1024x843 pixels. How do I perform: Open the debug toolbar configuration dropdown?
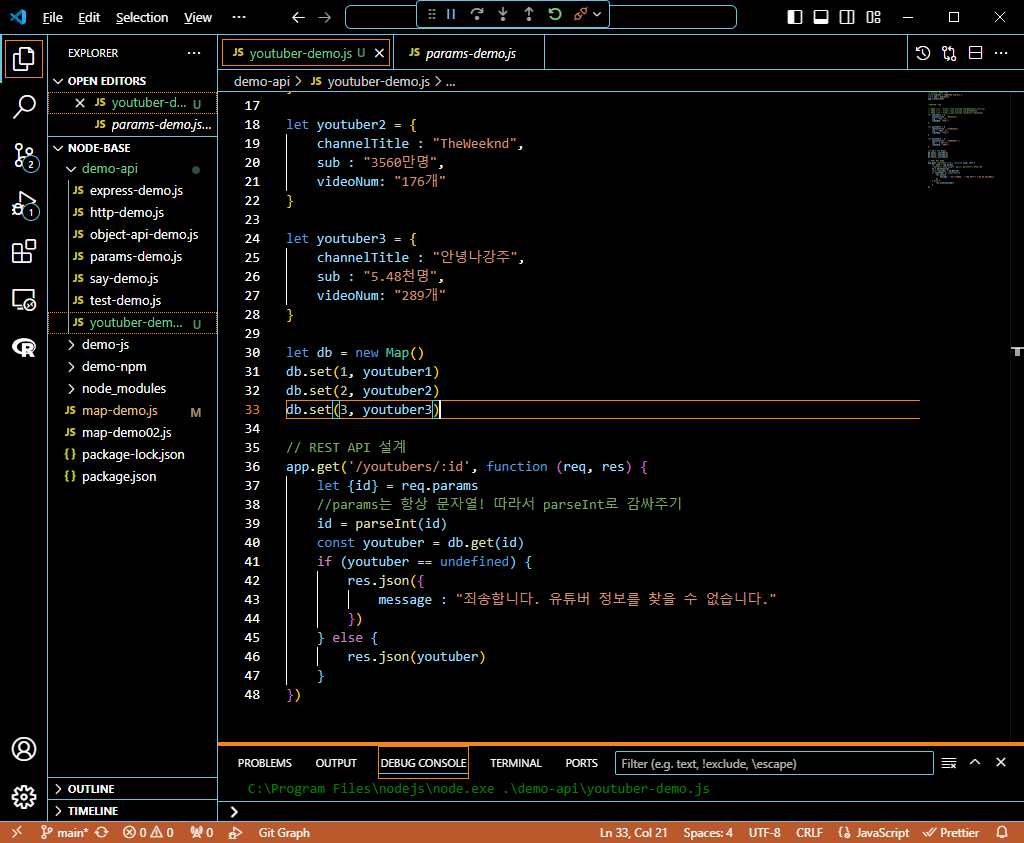pos(597,14)
